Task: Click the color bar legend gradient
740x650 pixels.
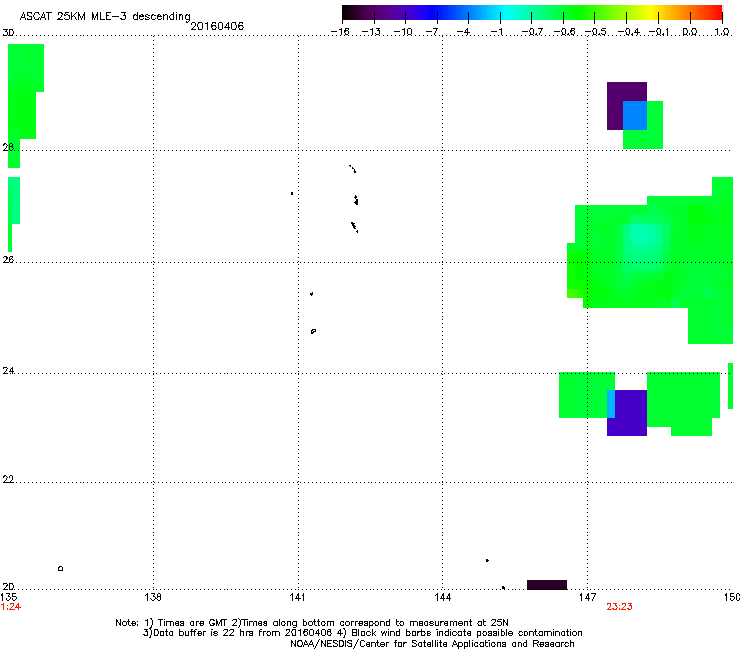Action: click(x=532, y=12)
